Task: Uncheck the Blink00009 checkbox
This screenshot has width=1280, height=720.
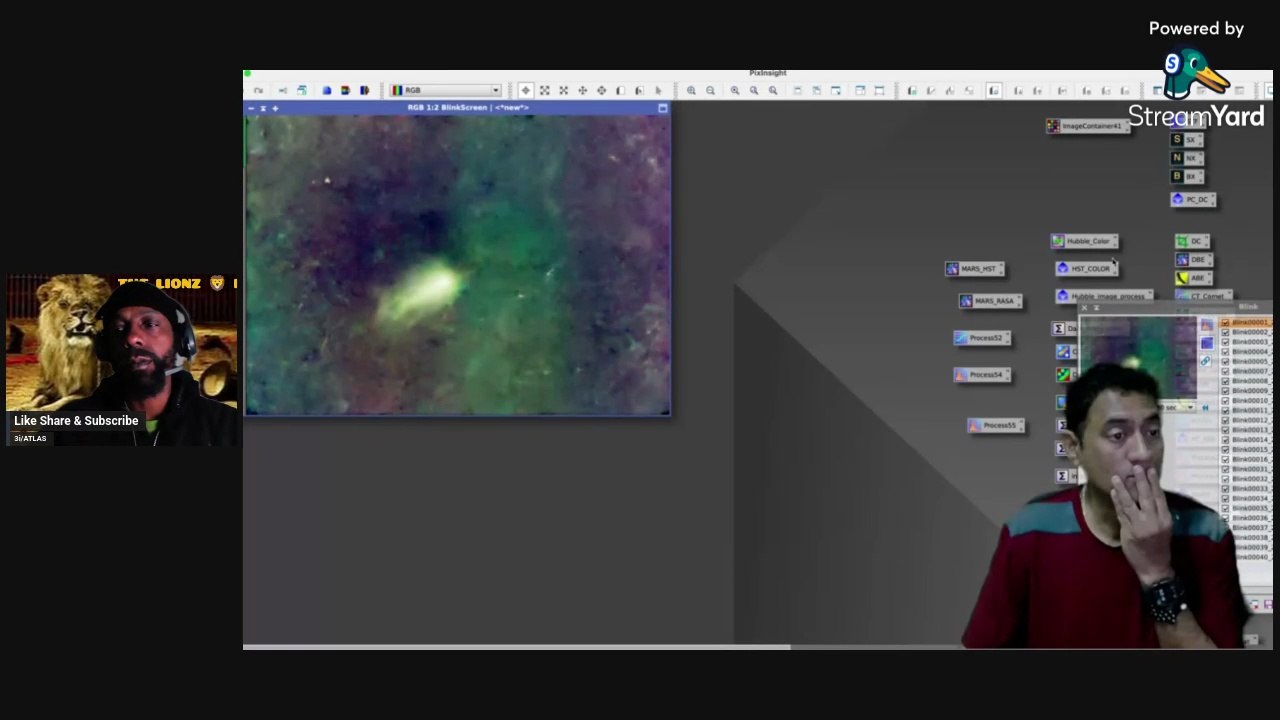Action: pyautogui.click(x=1225, y=391)
